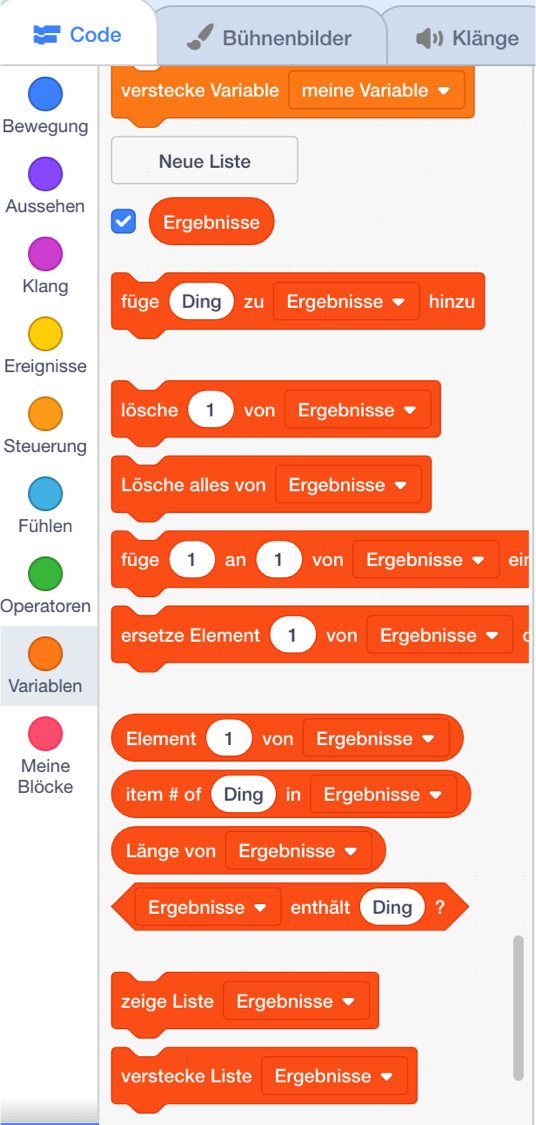
Task: Open the Ergebnisse dropdown in zeige Liste block
Action: point(296,1002)
